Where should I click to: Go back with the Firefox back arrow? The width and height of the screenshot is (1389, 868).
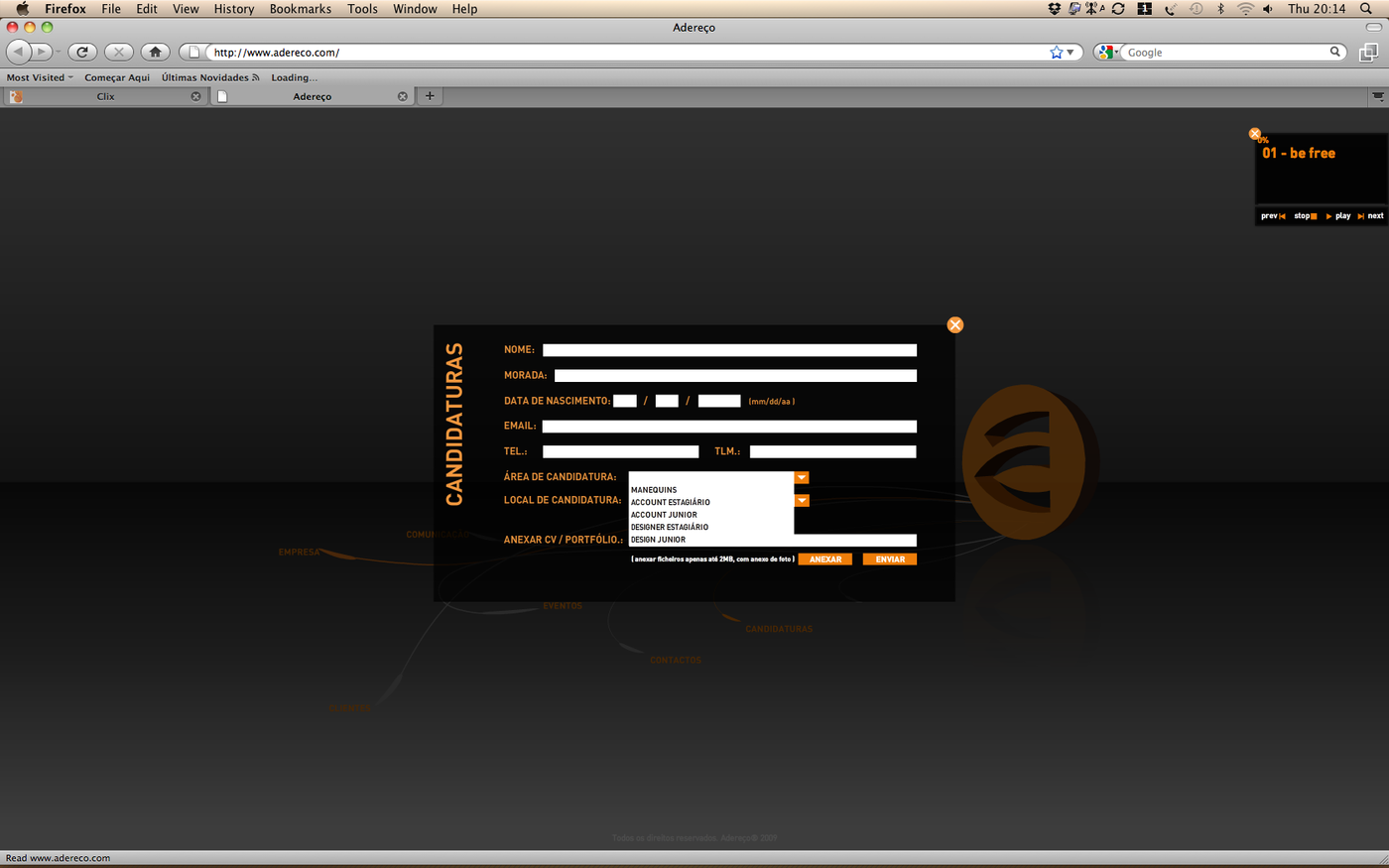pyautogui.click(x=19, y=52)
